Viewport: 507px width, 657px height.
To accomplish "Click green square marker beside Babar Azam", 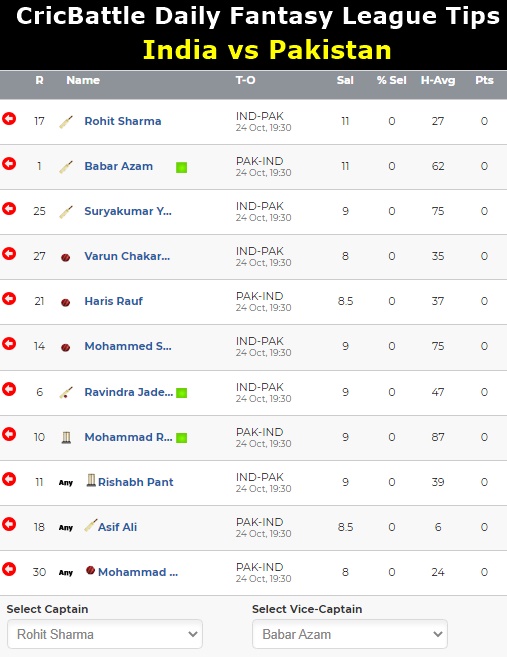I will 181,168.
